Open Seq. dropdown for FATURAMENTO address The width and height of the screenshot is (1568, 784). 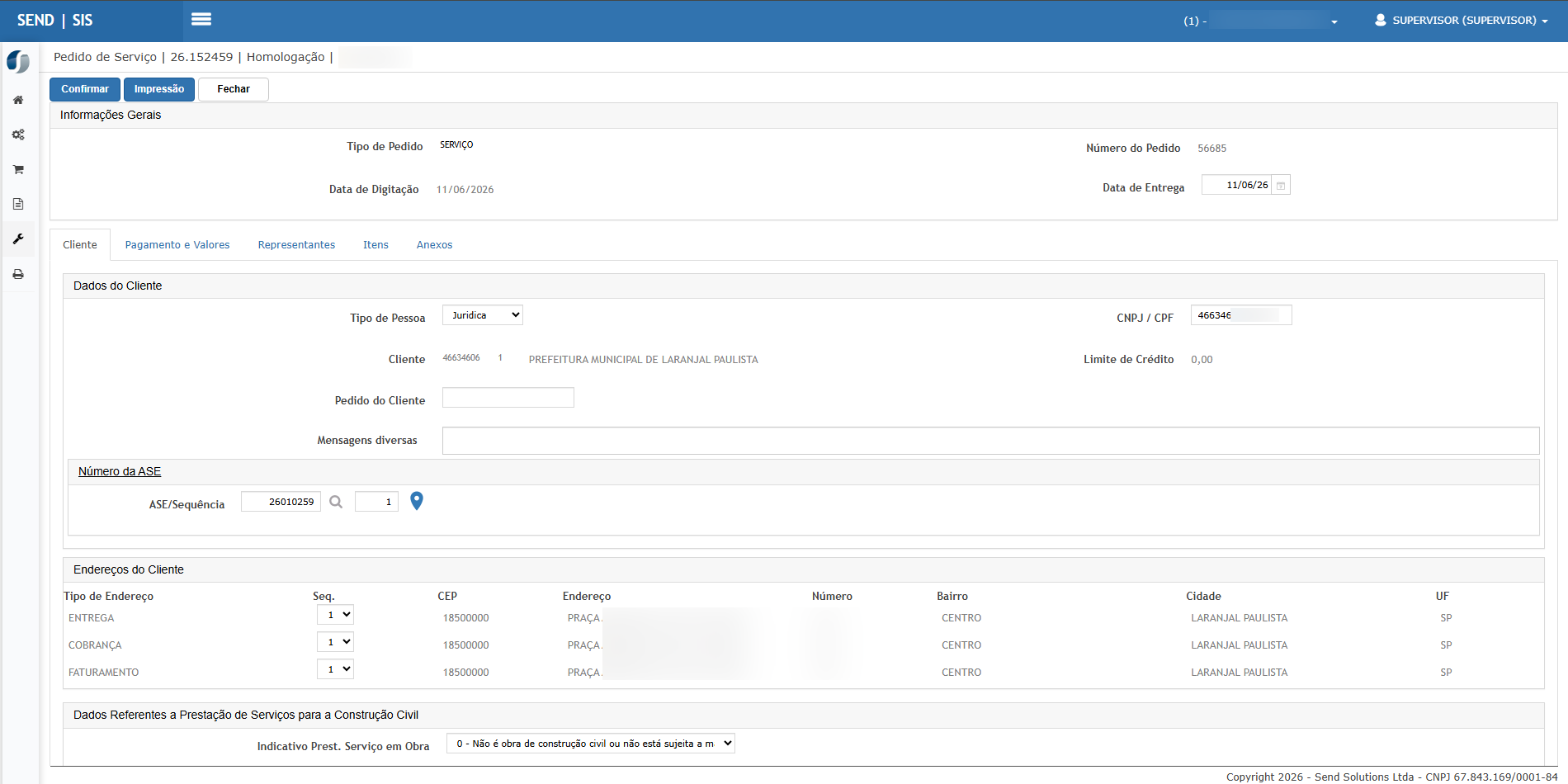click(335, 669)
